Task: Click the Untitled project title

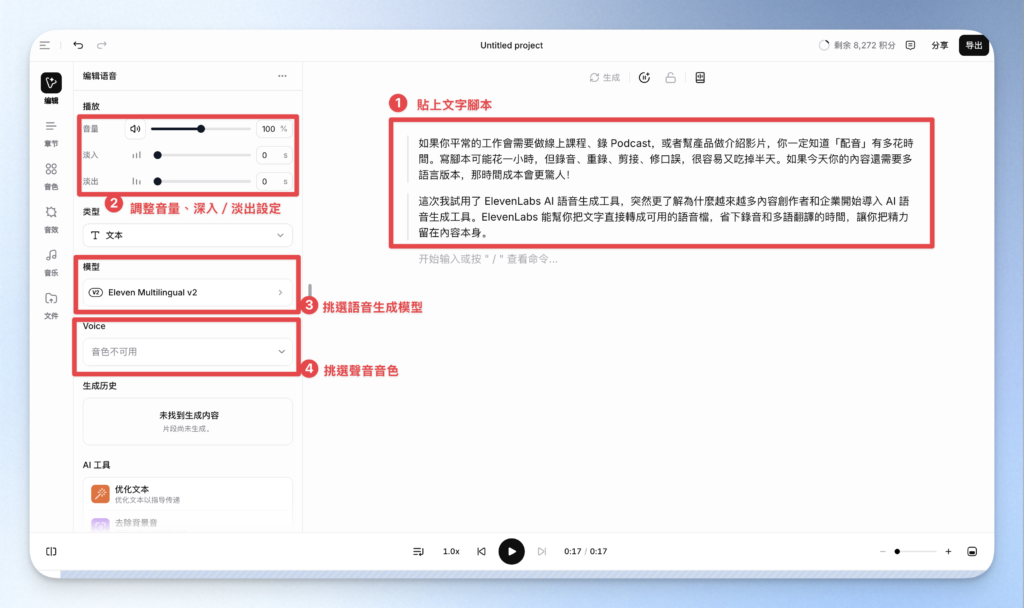Action: 511,45
